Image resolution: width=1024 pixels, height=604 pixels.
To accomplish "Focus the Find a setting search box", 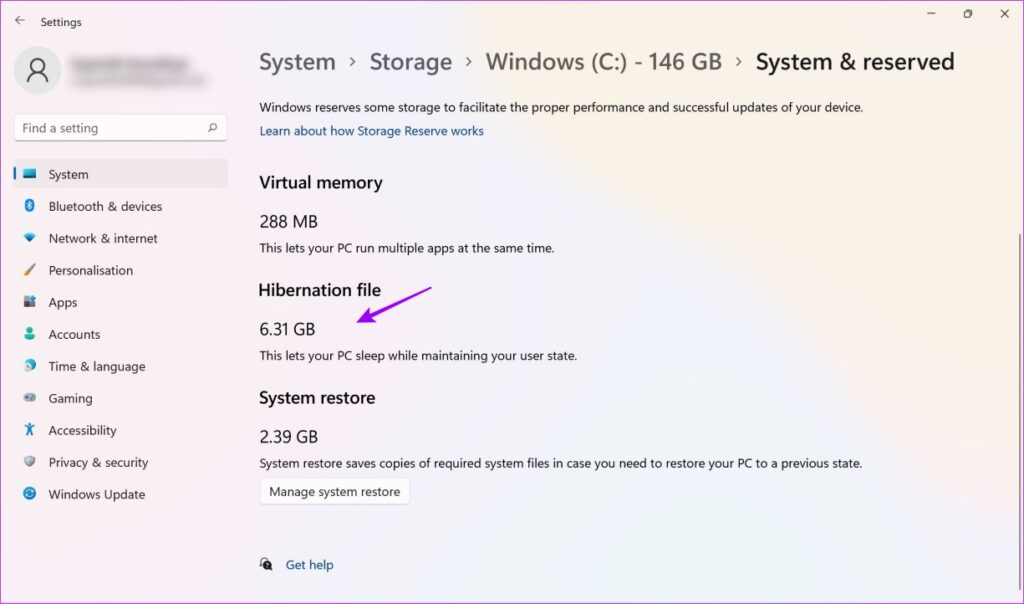I will (x=110, y=128).
